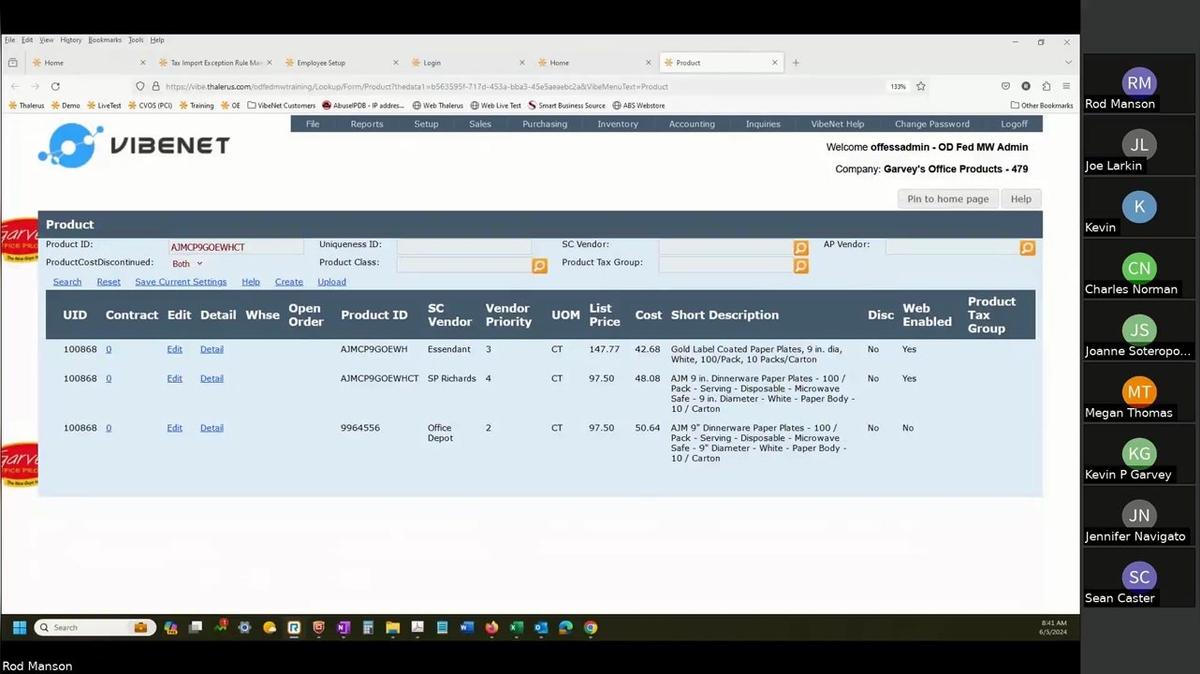The image size is (1200, 674).
Task: Click the Pin to home page button
Action: tap(947, 199)
